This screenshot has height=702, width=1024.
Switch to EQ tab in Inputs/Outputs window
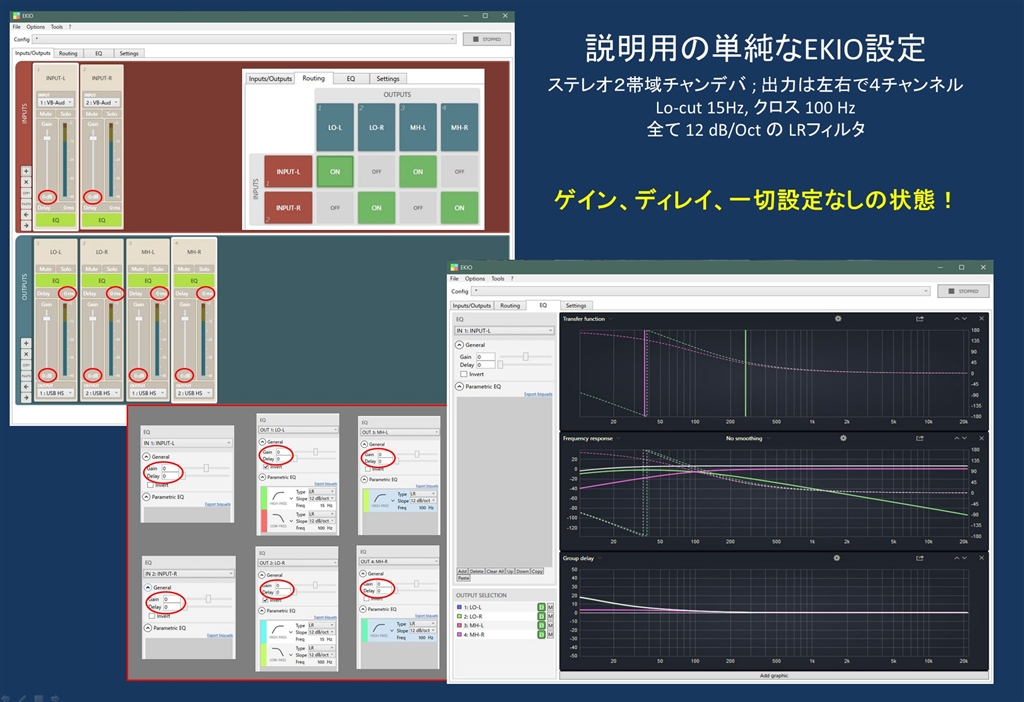(x=99, y=54)
